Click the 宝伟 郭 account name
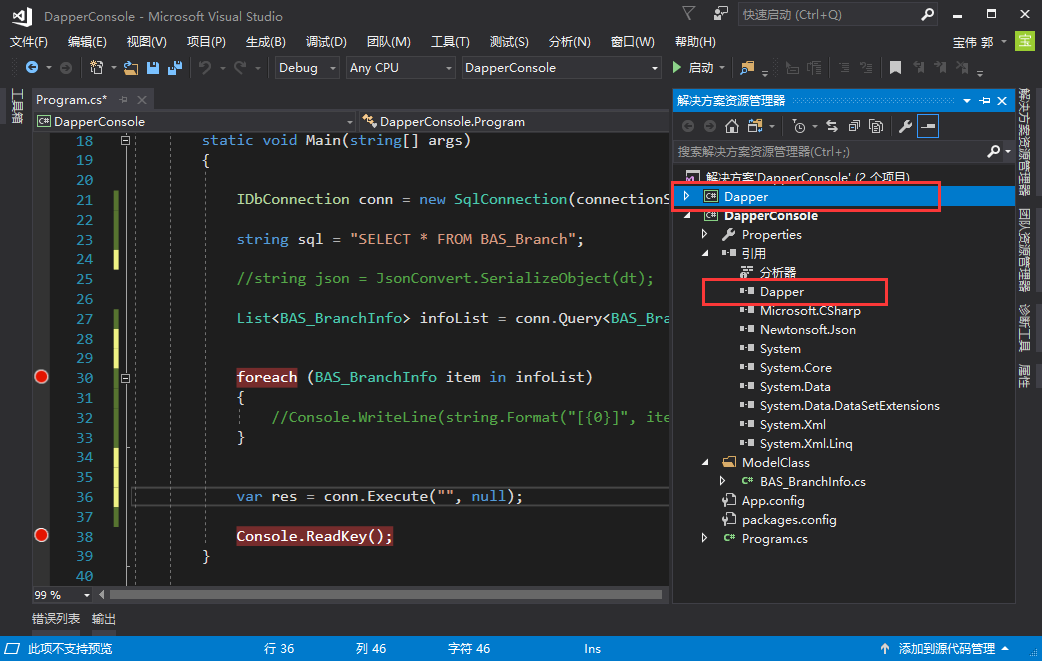This screenshot has width=1042, height=661. (973, 43)
